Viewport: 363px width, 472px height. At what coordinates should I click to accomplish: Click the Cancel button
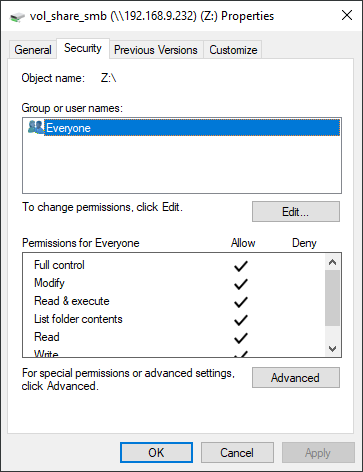(237, 453)
